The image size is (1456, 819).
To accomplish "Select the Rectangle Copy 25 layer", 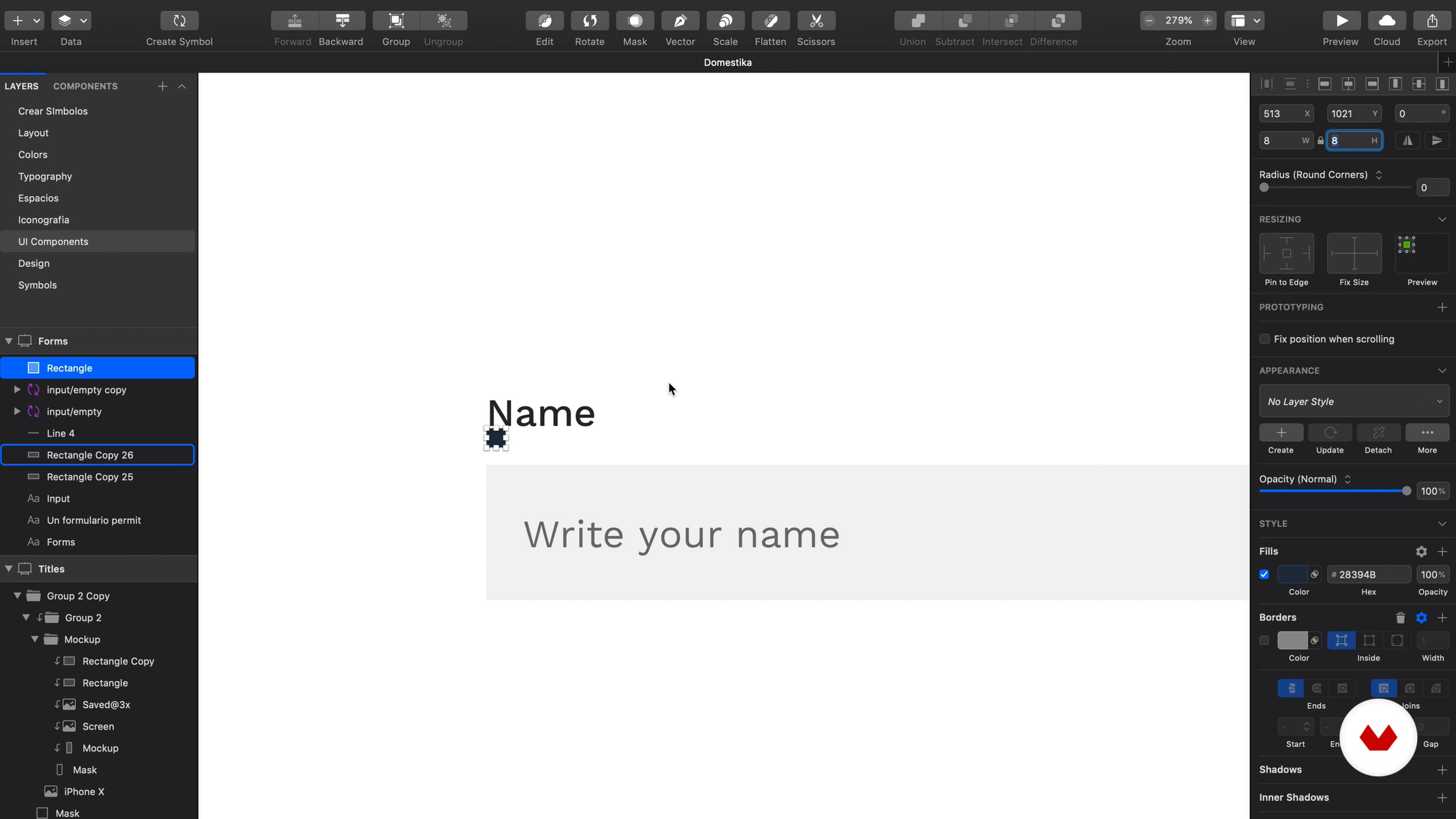I will coord(97,477).
